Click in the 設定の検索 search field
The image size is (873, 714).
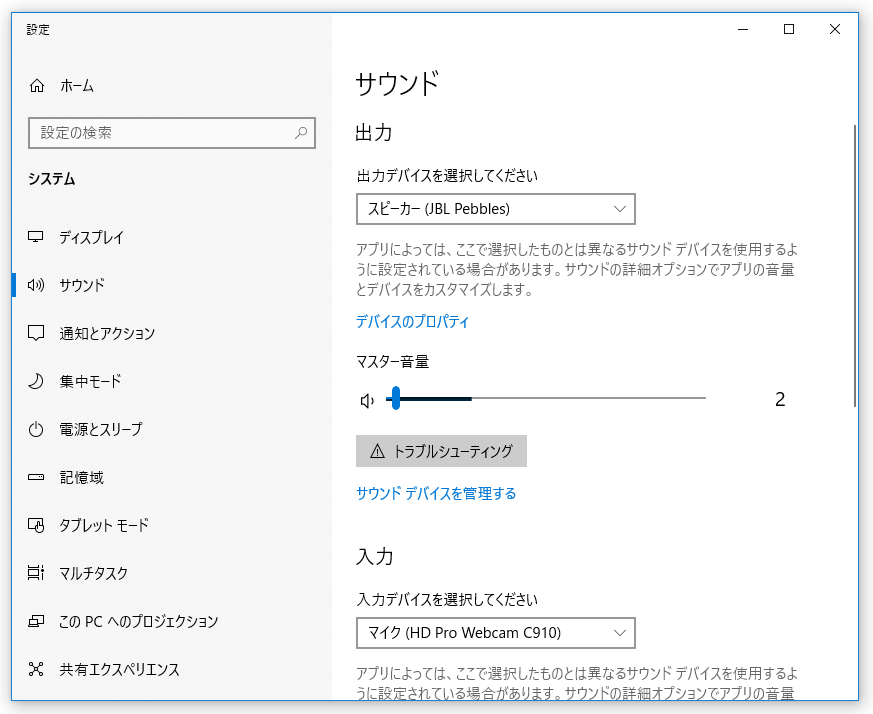tap(171, 133)
